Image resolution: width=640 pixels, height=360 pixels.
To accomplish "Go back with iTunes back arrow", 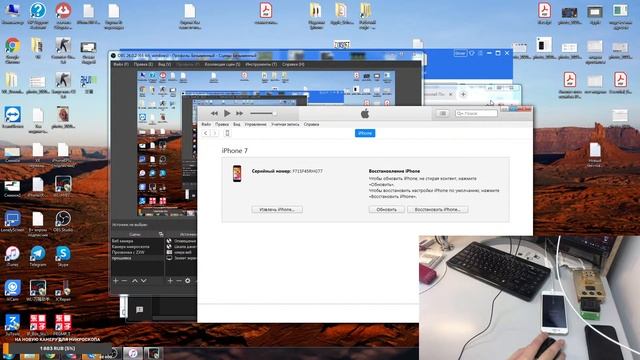I will click(x=206, y=133).
